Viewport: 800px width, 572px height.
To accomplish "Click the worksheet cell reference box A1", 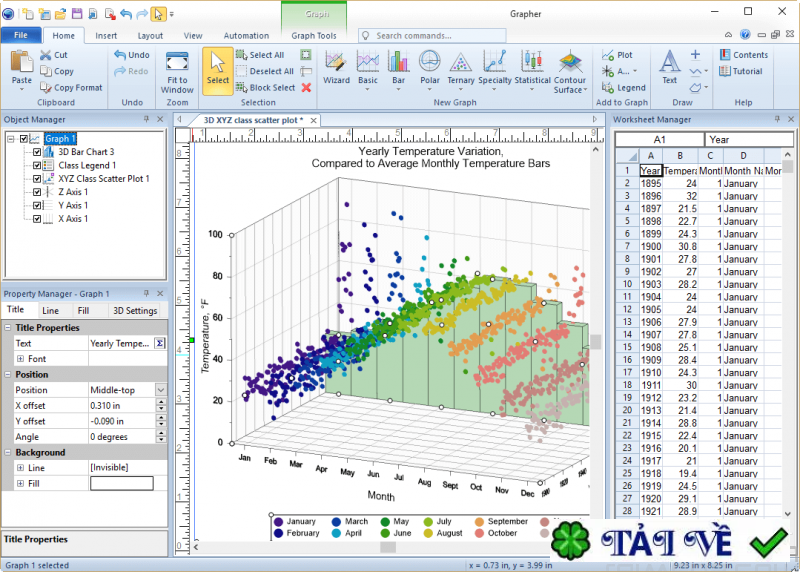I will click(659, 139).
